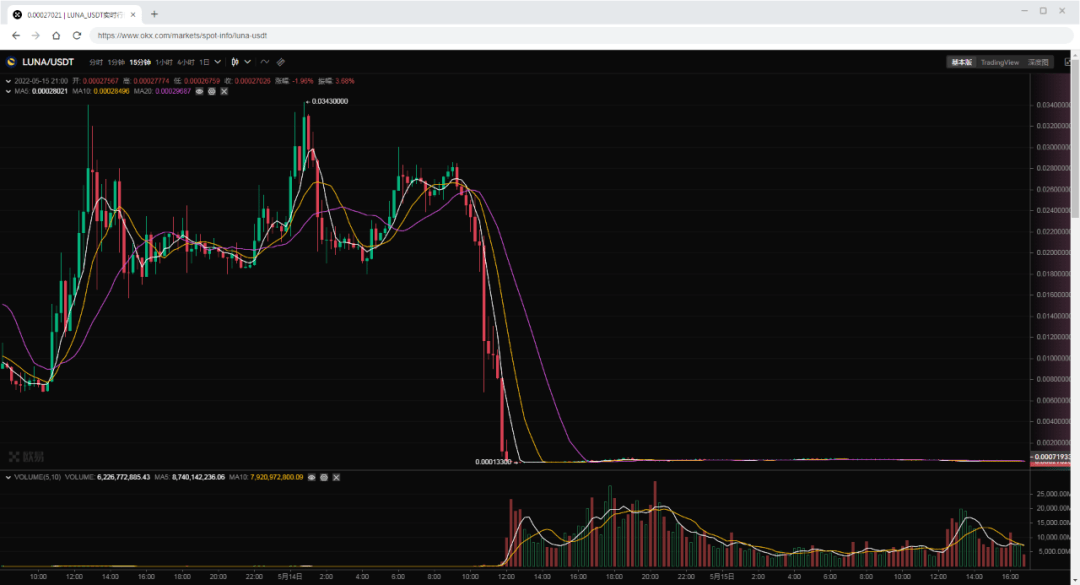
Task: Open settings for the MA indicator
Action: coord(211,91)
